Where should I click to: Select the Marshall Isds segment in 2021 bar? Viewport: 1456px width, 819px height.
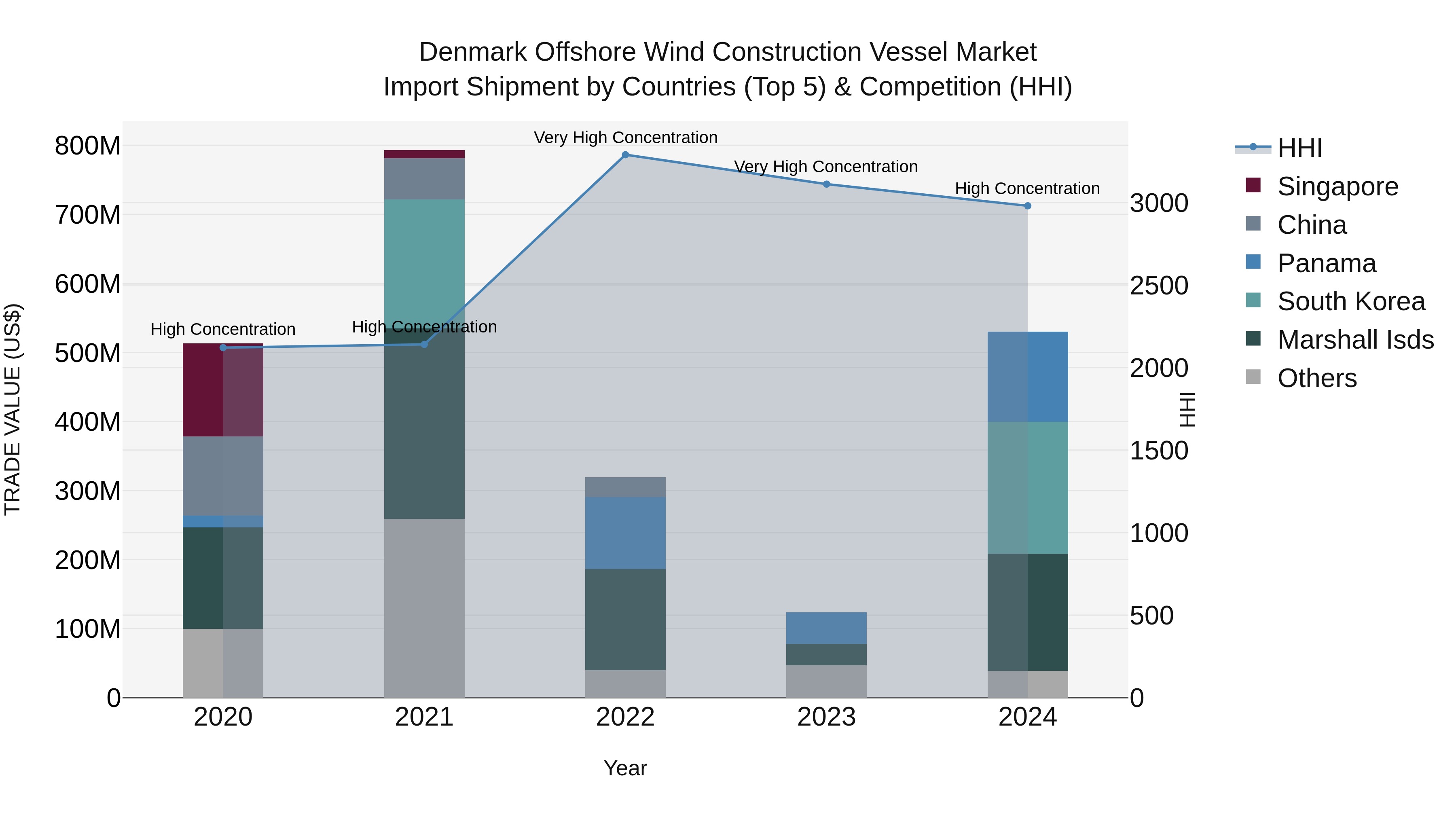pyautogui.click(x=425, y=423)
